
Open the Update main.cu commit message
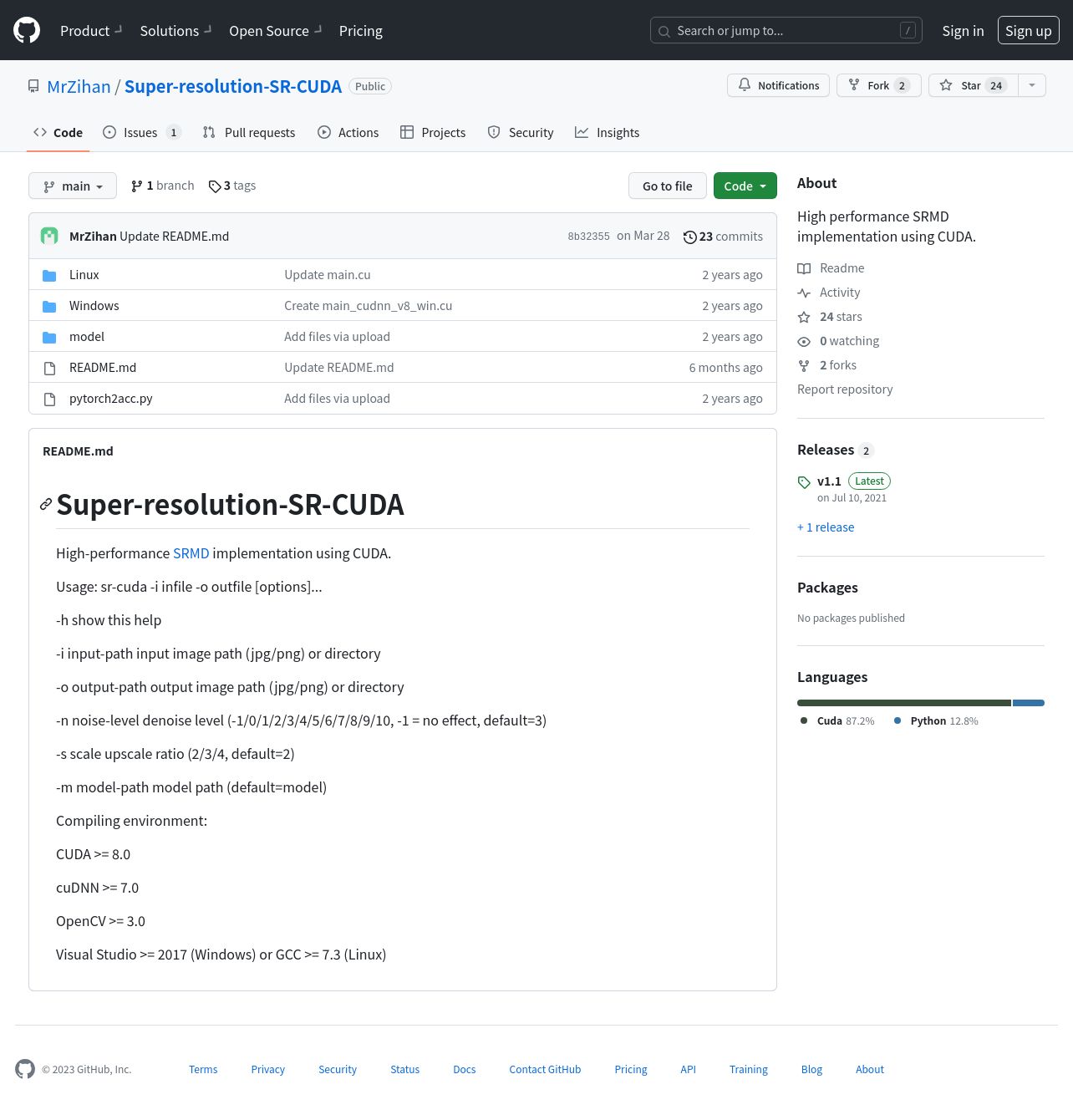pos(328,275)
